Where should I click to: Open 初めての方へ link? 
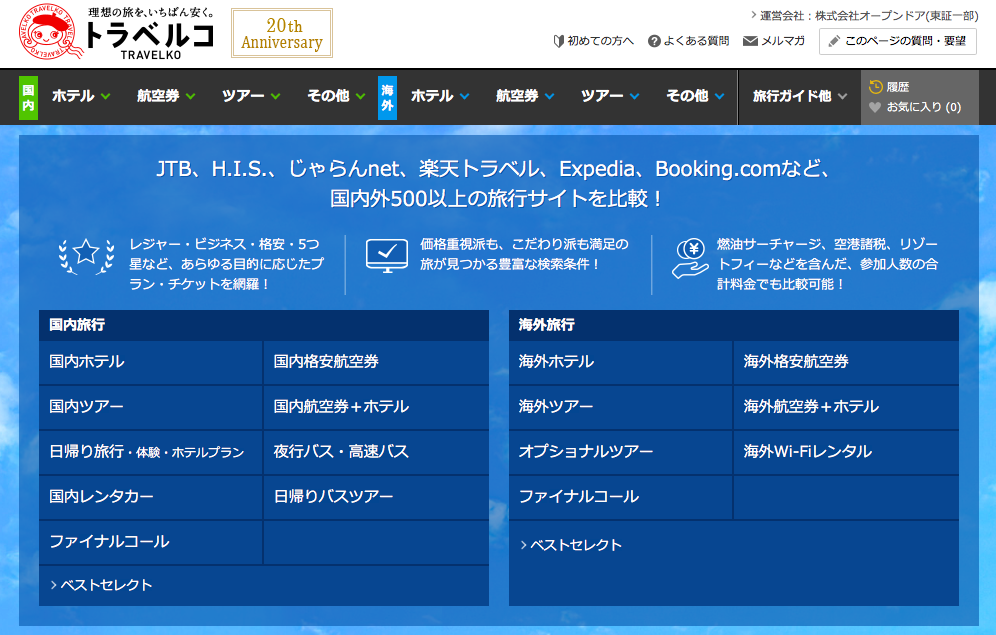(600, 41)
